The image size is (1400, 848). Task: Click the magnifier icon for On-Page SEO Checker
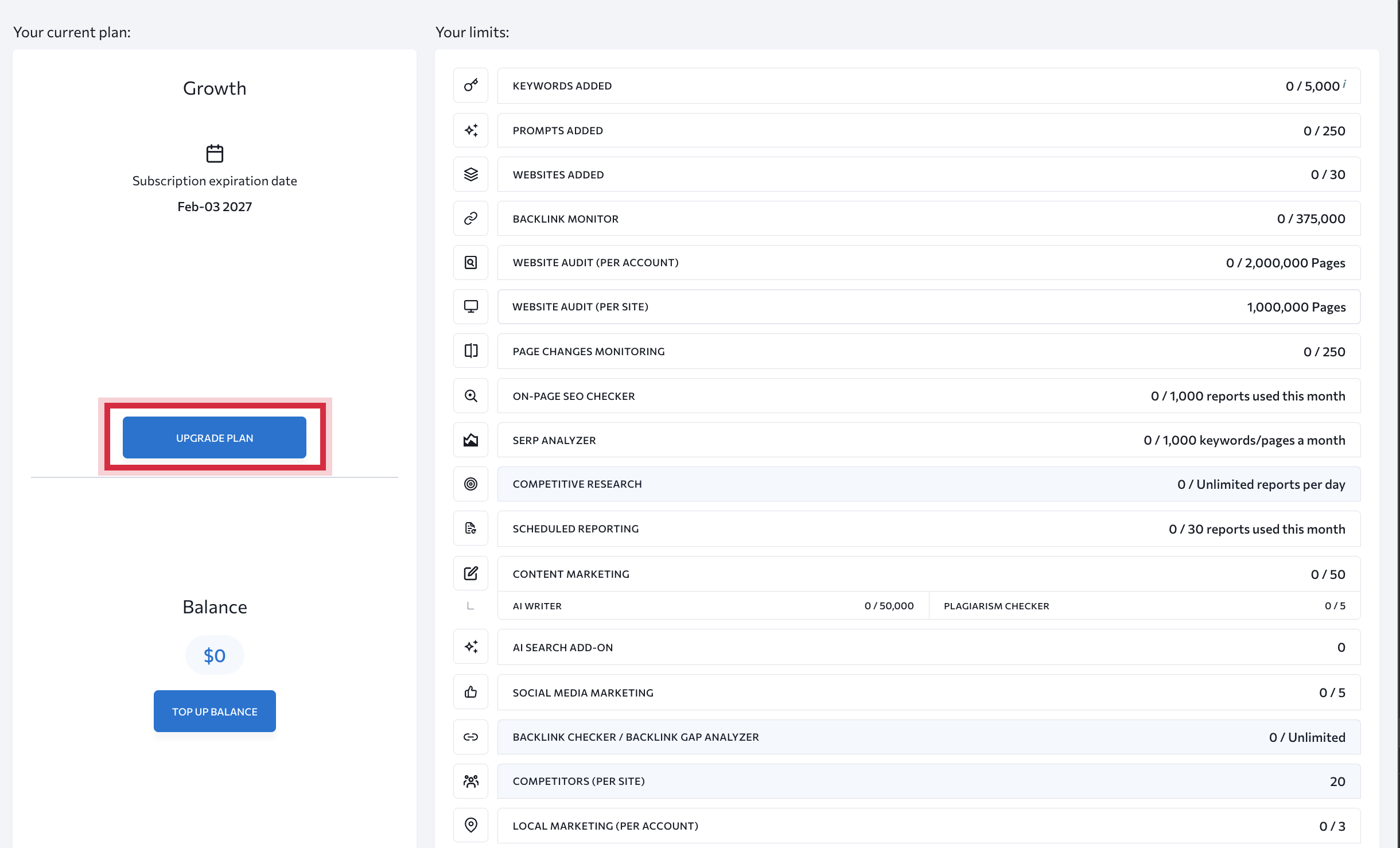(470, 396)
